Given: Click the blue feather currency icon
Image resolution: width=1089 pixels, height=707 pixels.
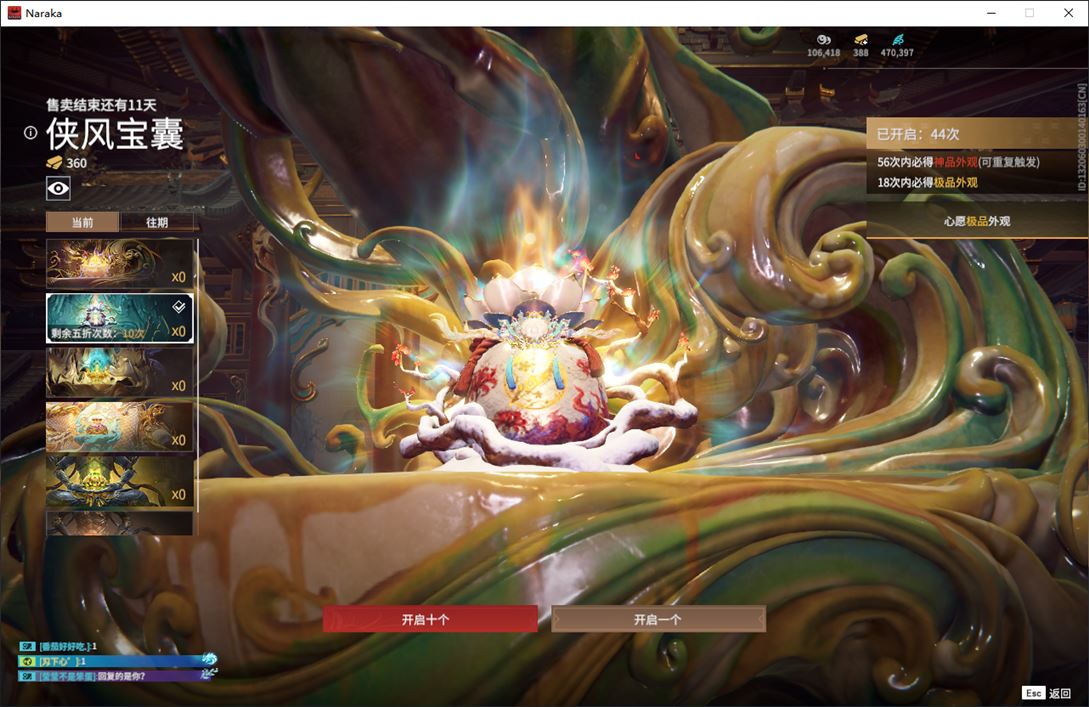Looking at the screenshot, I should coord(897,40).
